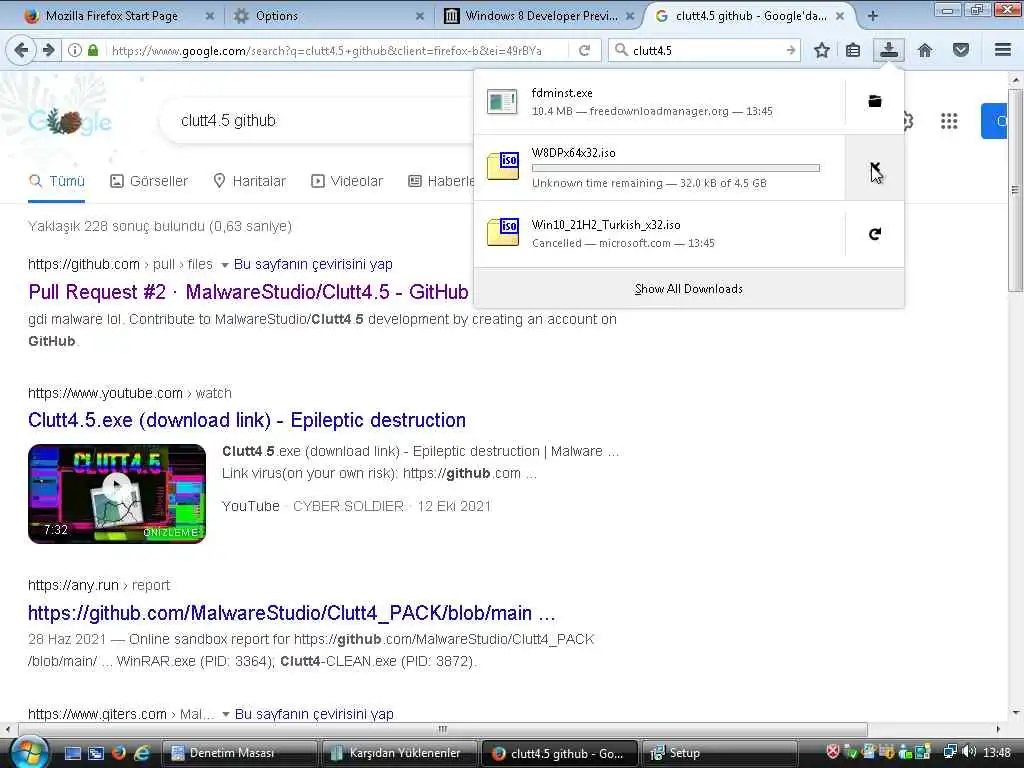This screenshot has width=1024, height=768.
Task: Select the Haritalar search filter
Action: (x=249, y=181)
